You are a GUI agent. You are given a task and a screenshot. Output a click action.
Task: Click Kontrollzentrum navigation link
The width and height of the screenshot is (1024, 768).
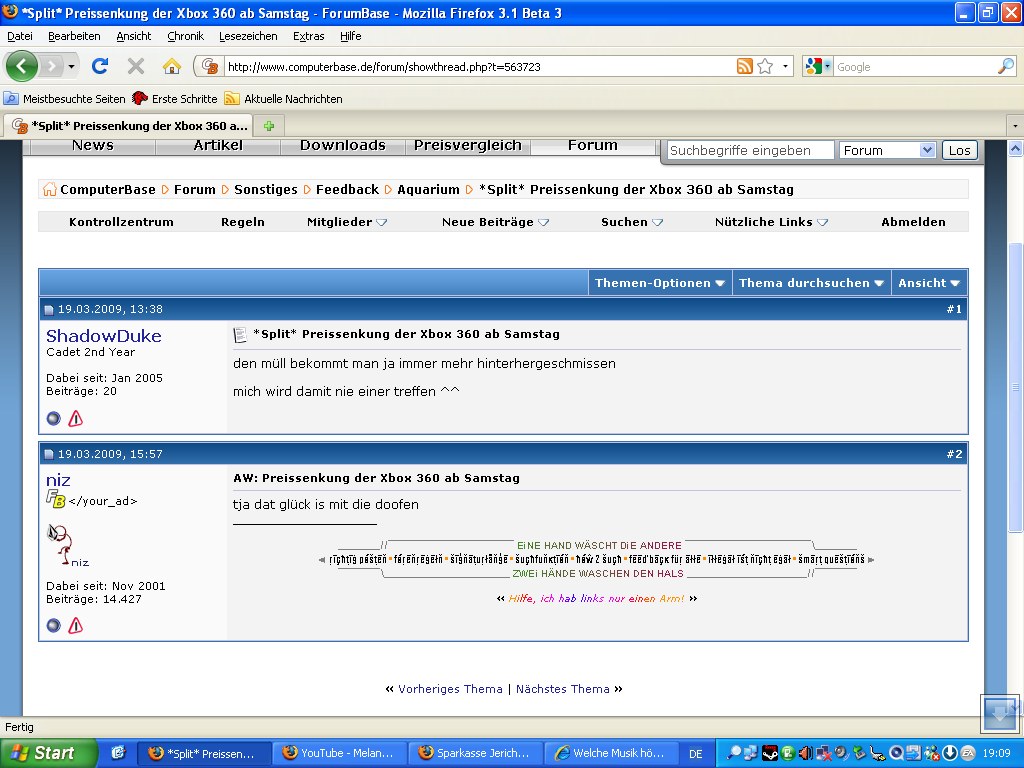coord(121,222)
